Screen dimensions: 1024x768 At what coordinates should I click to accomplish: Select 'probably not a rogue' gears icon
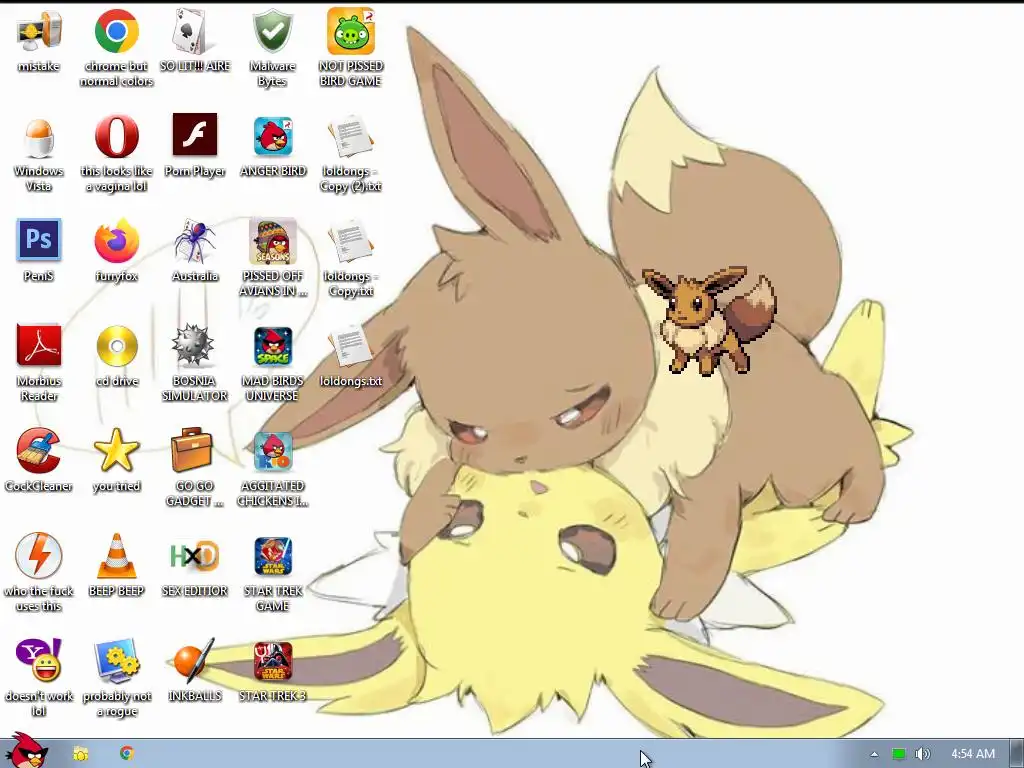(117, 661)
